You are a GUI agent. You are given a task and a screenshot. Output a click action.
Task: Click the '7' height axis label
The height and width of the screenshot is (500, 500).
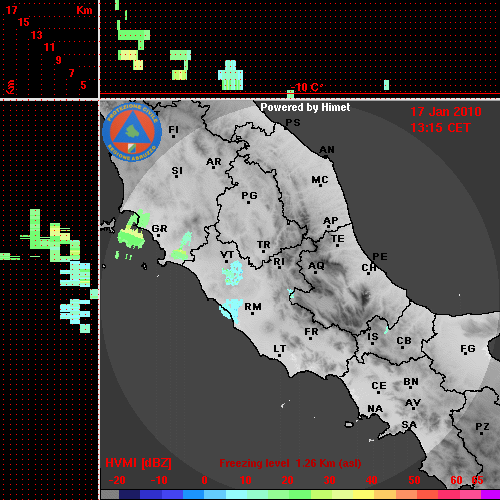(71, 73)
